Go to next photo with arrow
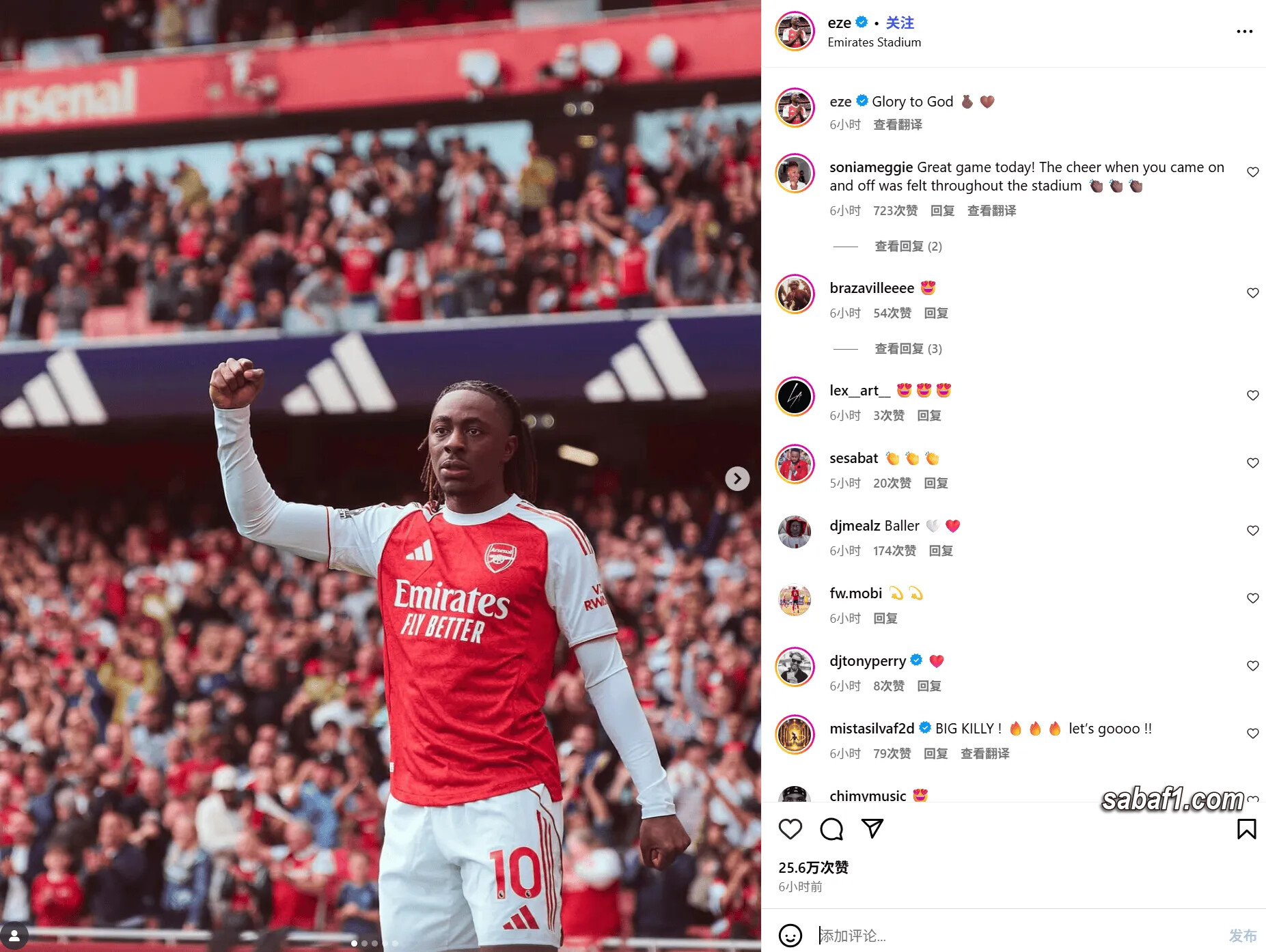The image size is (1266, 952). [737, 479]
